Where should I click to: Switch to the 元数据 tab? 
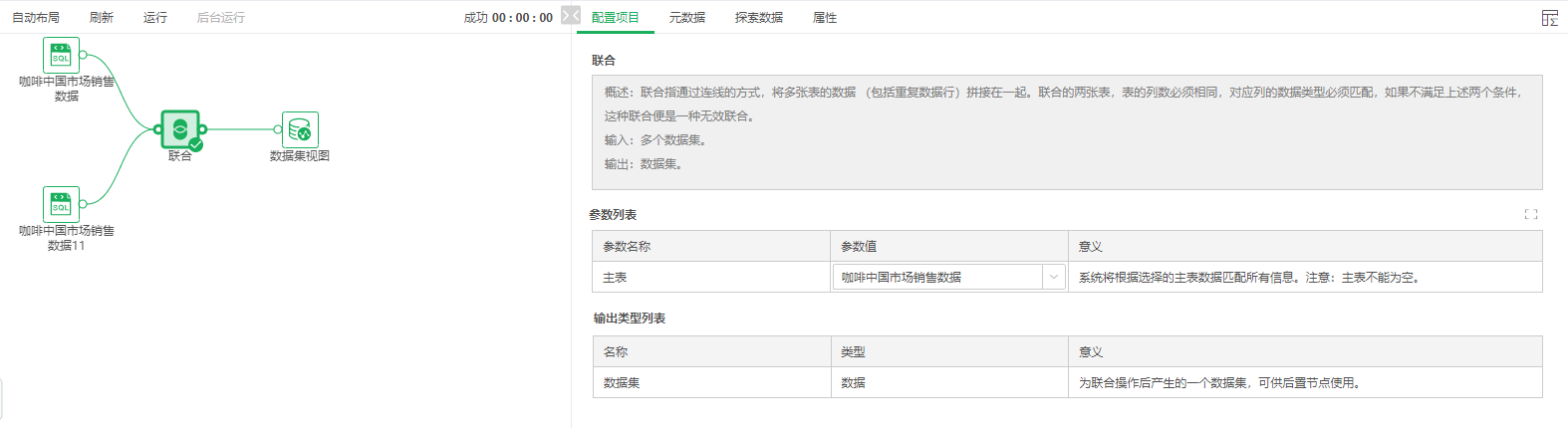point(686,18)
